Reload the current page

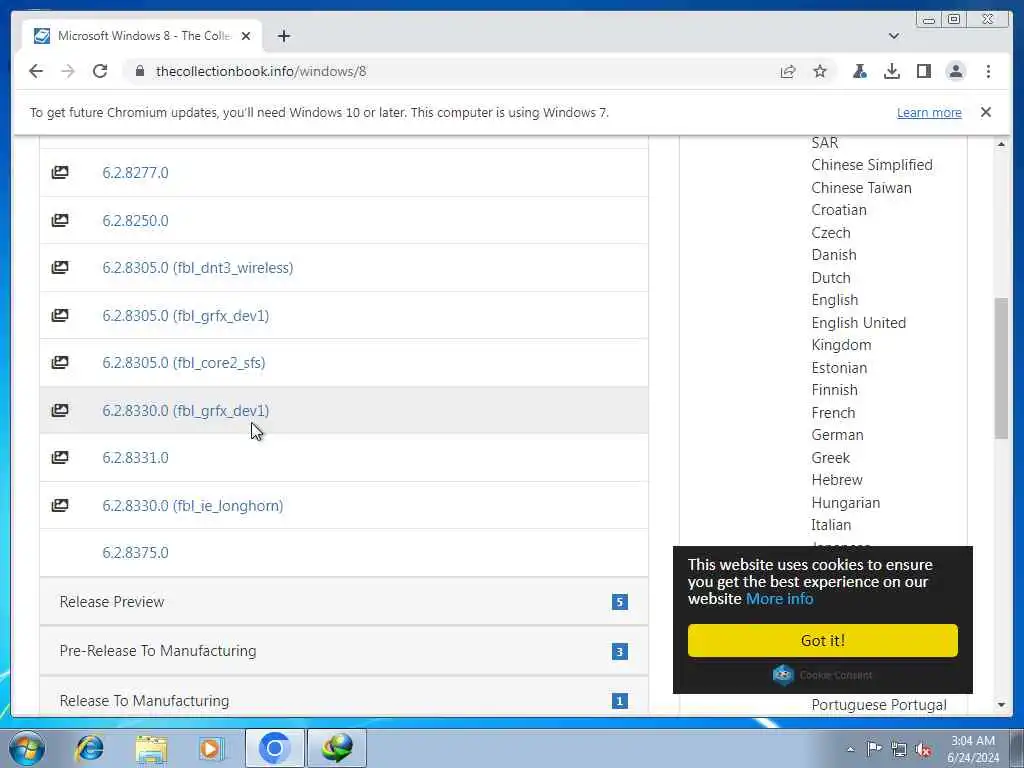100,71
